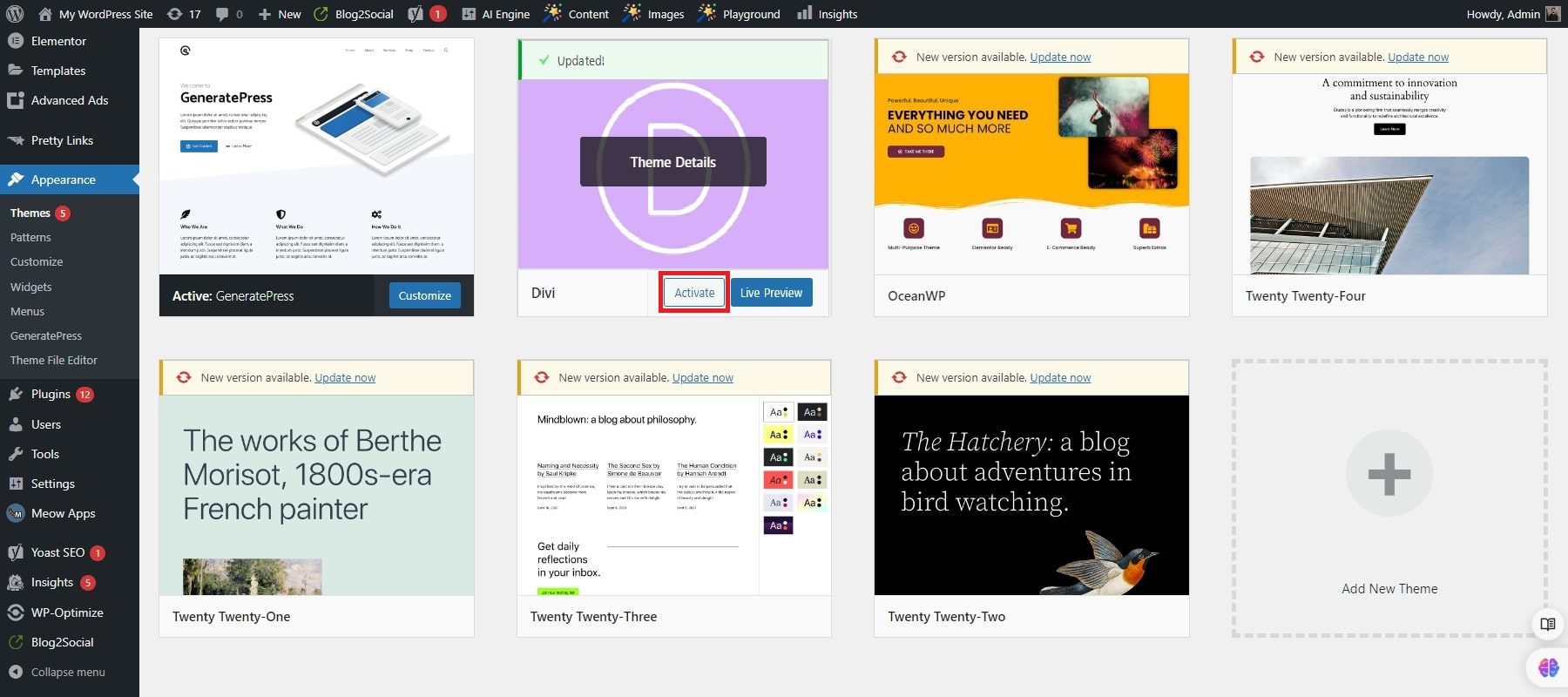This screenshot has height=697, width=1568.
Task: Click the GeneratePress theme screenshot
Action: [x=317, y=156]
